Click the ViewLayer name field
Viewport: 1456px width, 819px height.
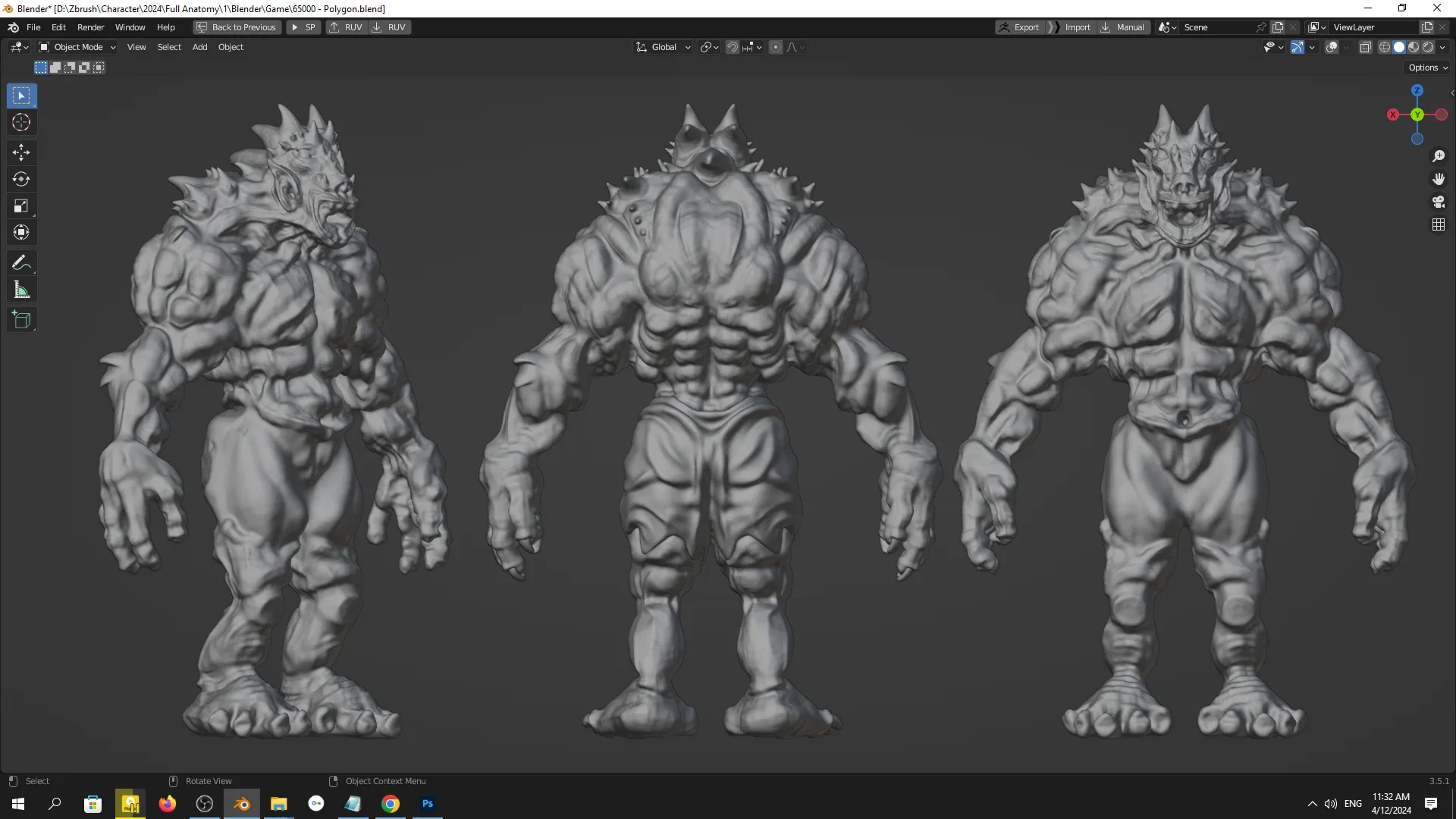click(1373, 27)
